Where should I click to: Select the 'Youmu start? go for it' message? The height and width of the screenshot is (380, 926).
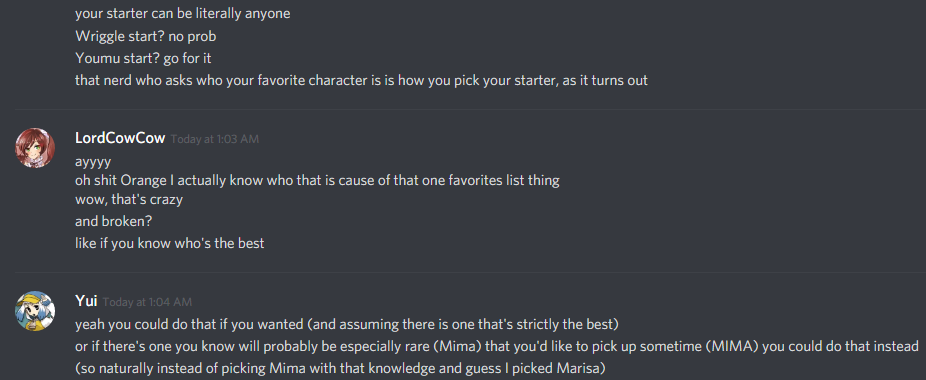(x=143, y=59)
